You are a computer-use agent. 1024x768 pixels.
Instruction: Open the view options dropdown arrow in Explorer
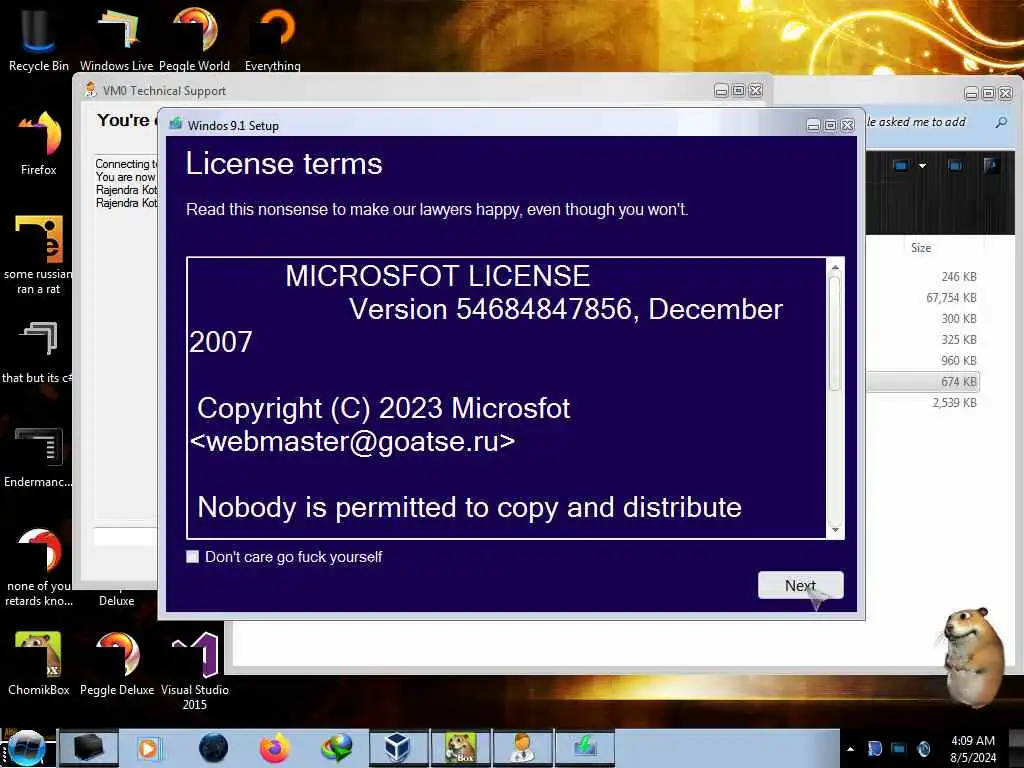(922, 166)
